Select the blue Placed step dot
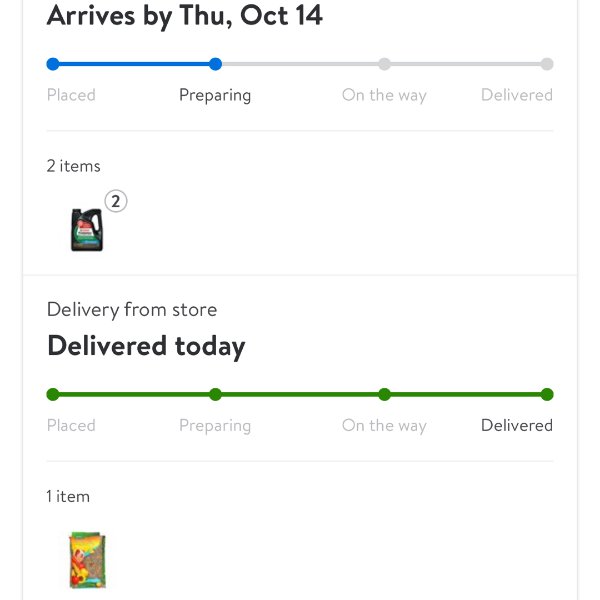The height and width of the screenshot is (600, 600). (53, 64)
